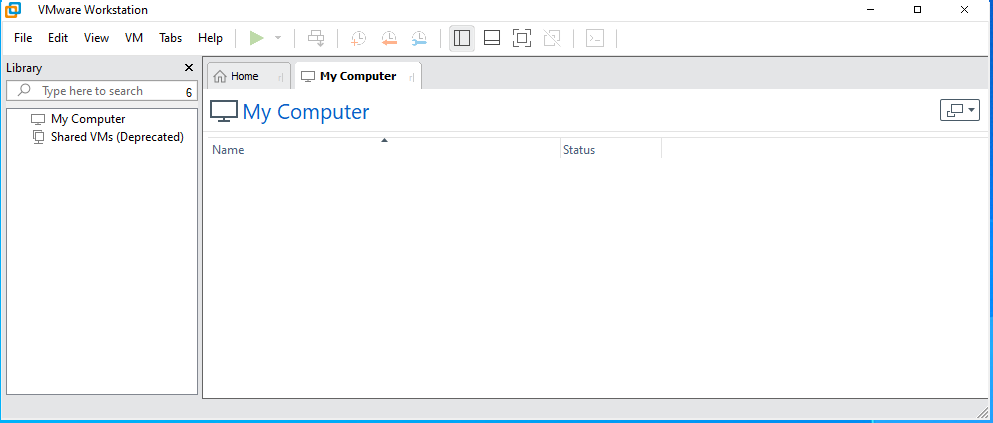This screenshot has width=993, height=423.
Task: Close the My Computer tab
Action: point(412,77)
